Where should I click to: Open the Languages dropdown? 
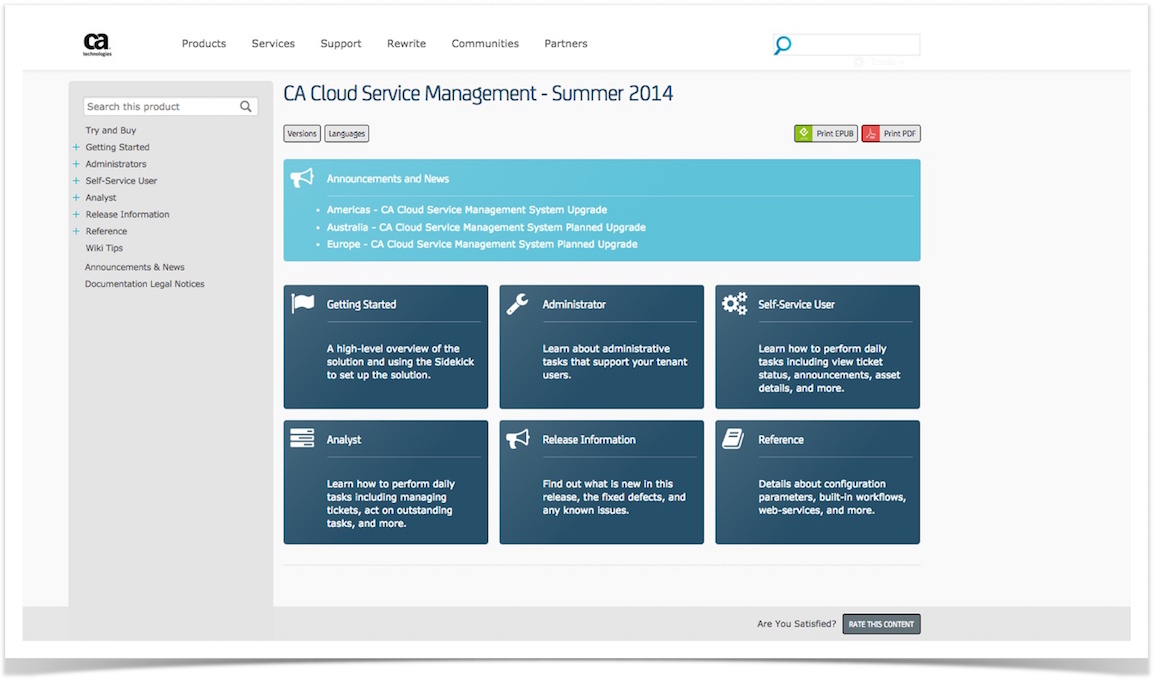click(x=347, y=133)
